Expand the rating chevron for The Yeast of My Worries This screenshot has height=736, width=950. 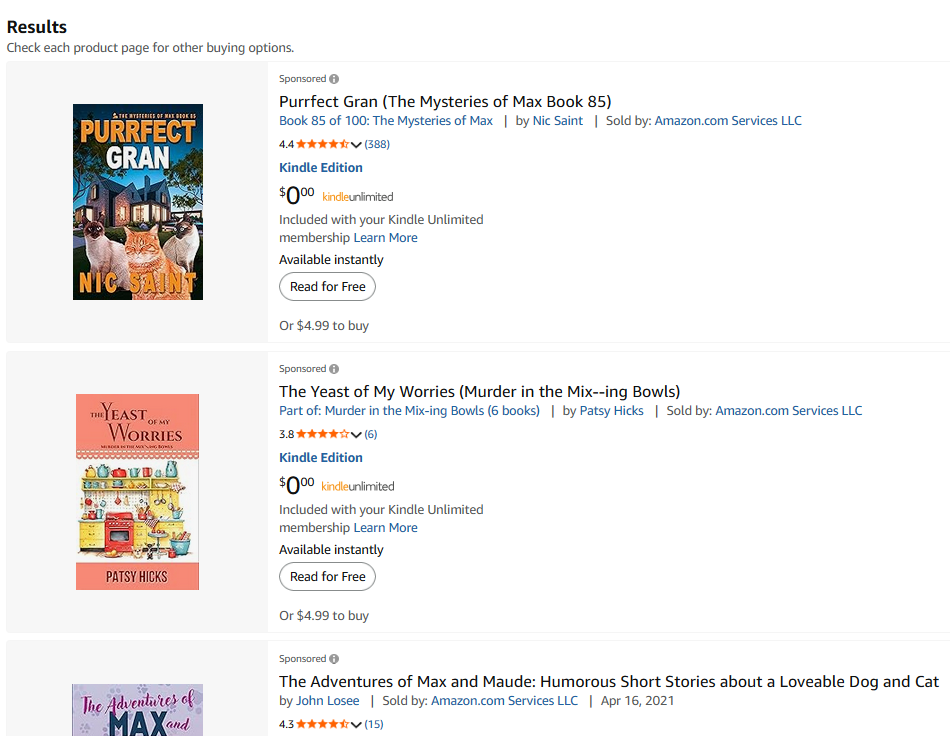click(357, 434)
